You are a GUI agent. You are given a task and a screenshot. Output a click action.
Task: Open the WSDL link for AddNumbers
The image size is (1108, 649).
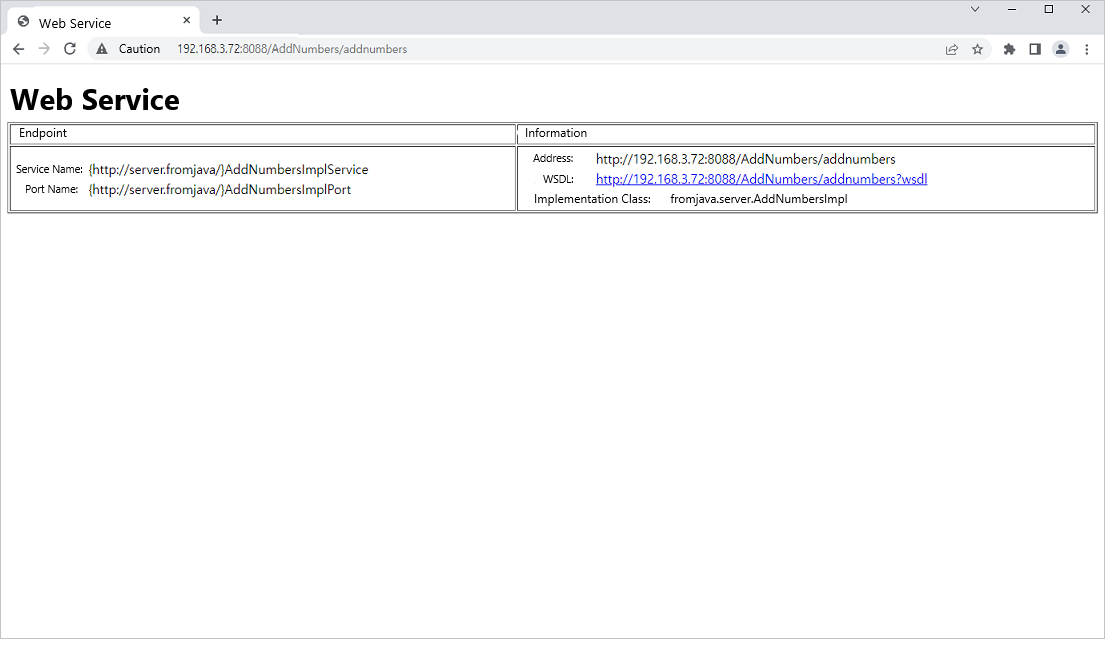click(760, 178)
